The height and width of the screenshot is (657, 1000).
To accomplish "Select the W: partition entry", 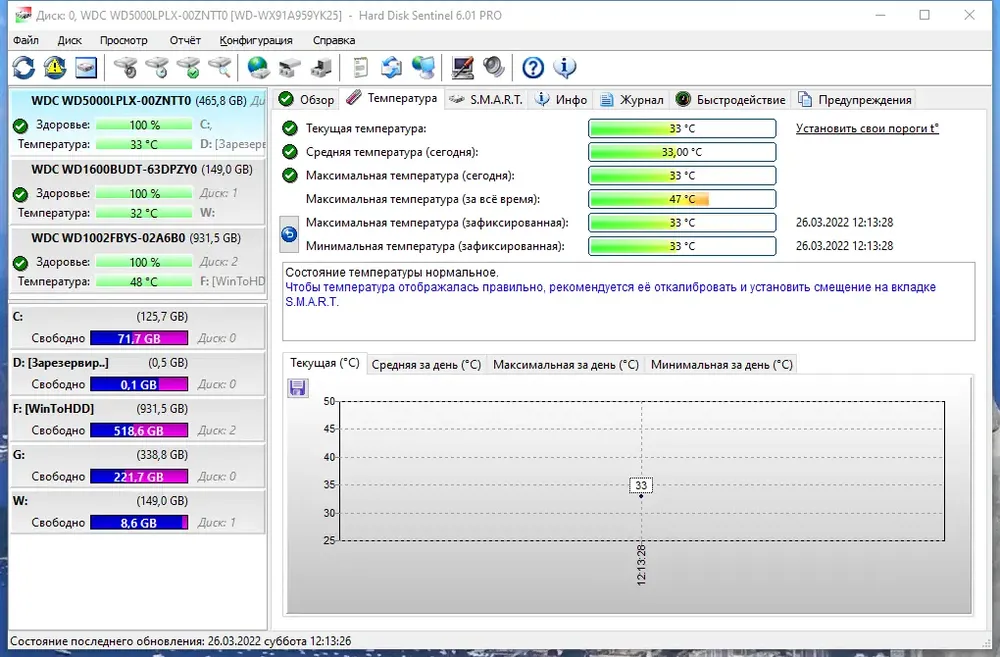I will [138, 511].
